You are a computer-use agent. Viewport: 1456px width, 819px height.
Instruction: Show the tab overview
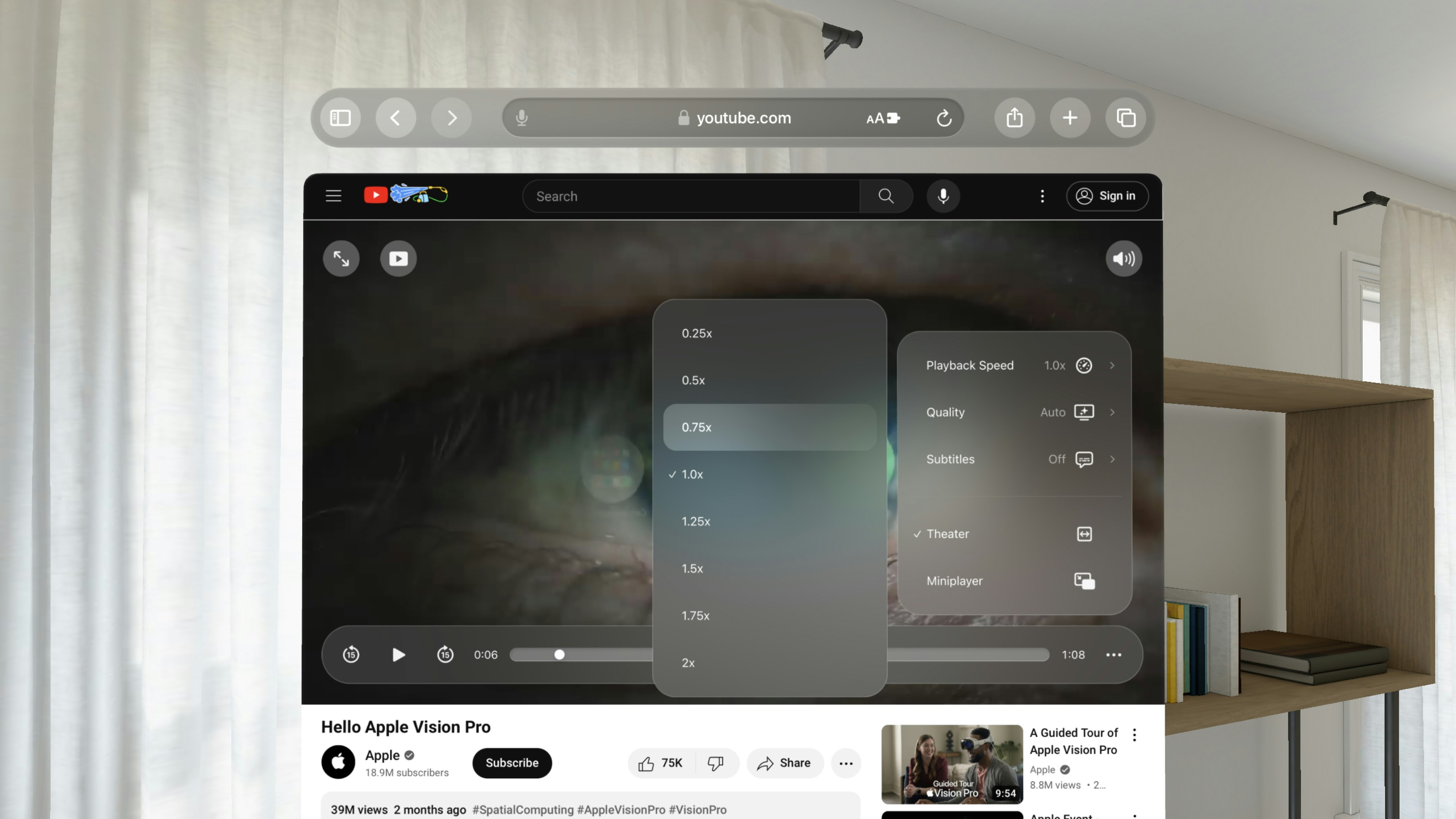[1126, 118]
